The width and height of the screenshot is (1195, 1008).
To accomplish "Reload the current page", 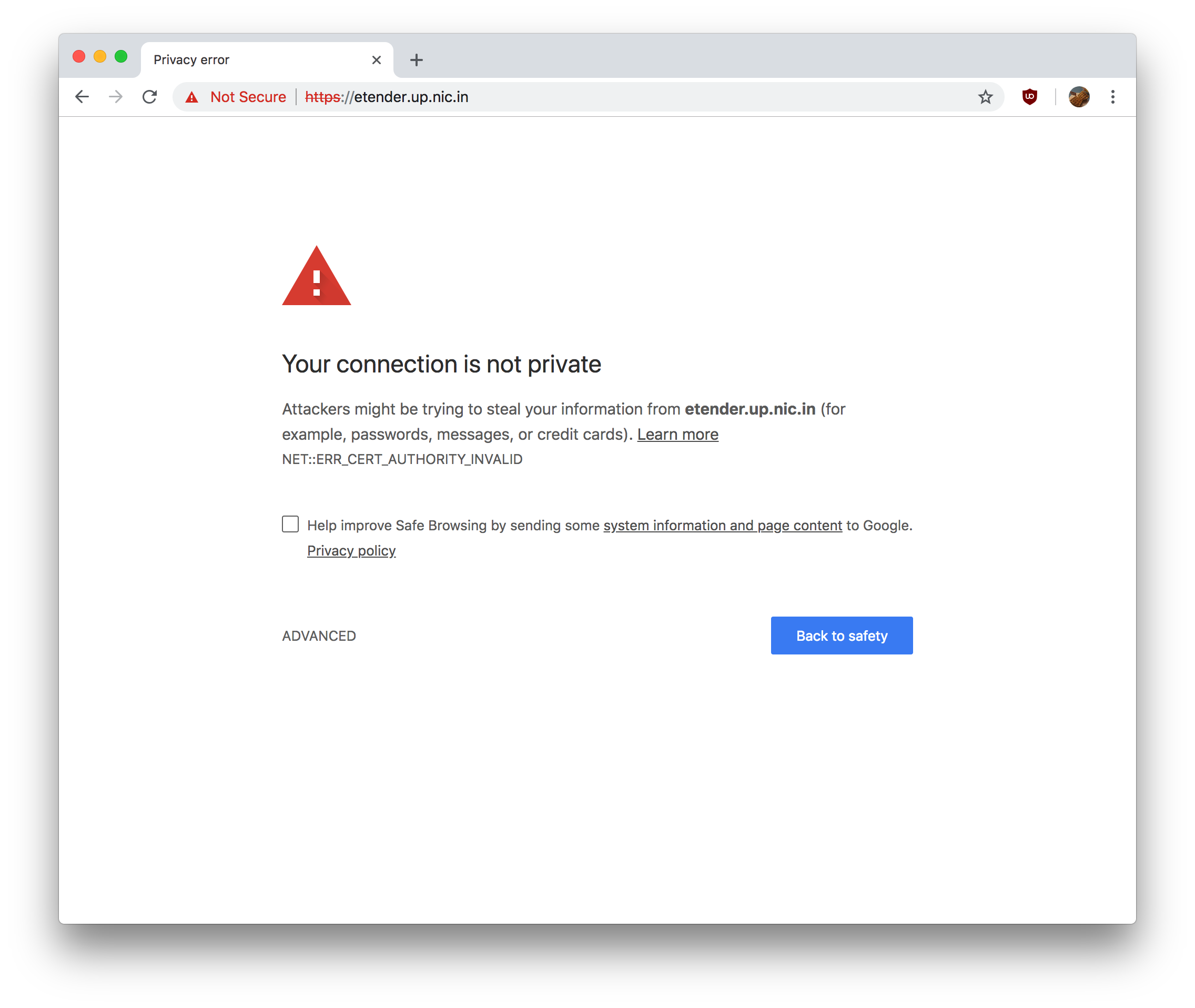I will [150, 97].
